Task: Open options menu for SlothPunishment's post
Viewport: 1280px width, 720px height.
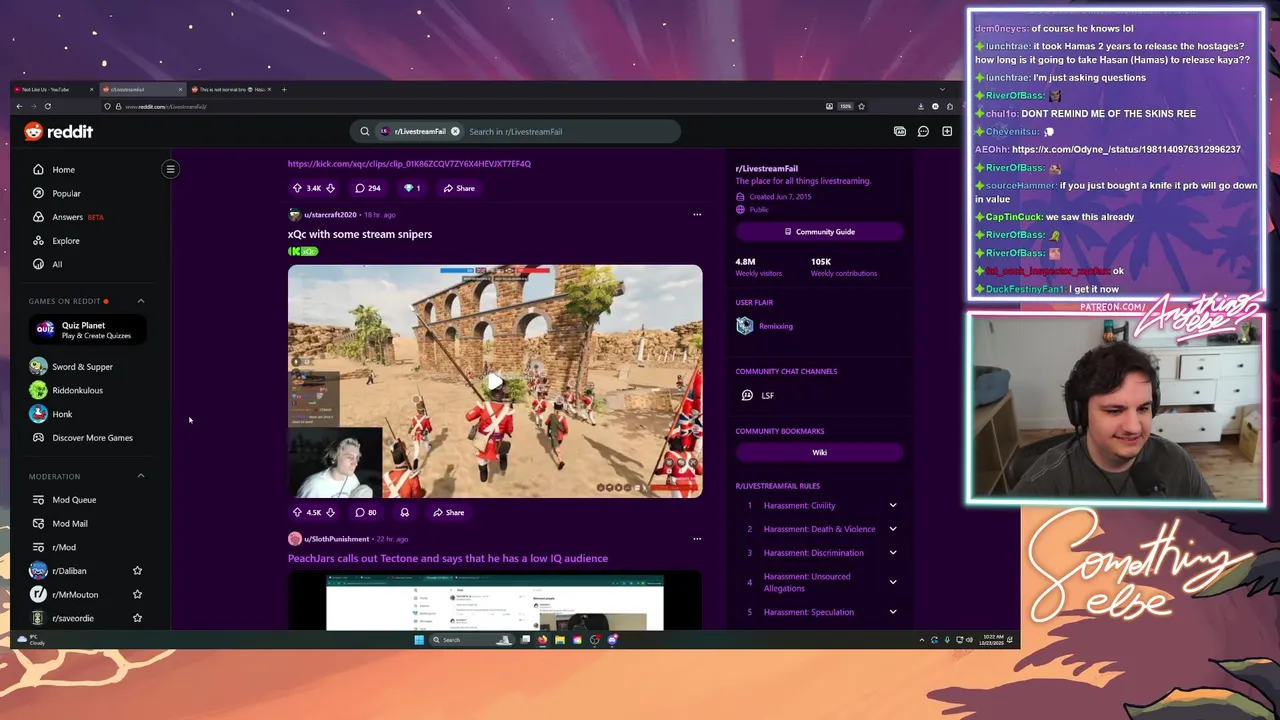Action: click(697, 539)
